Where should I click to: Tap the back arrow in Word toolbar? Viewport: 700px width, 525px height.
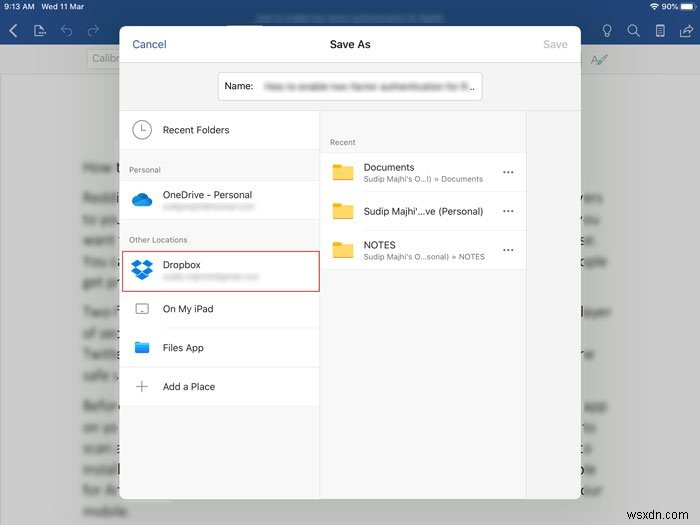pos(13,31)
